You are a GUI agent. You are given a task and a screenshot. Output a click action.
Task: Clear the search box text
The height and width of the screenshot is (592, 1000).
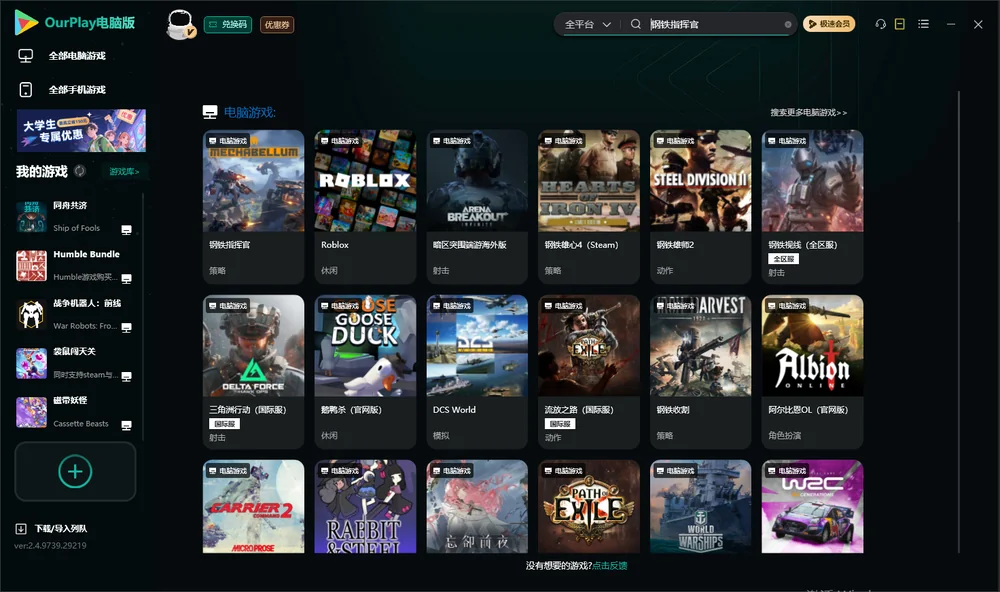point(788,24)
